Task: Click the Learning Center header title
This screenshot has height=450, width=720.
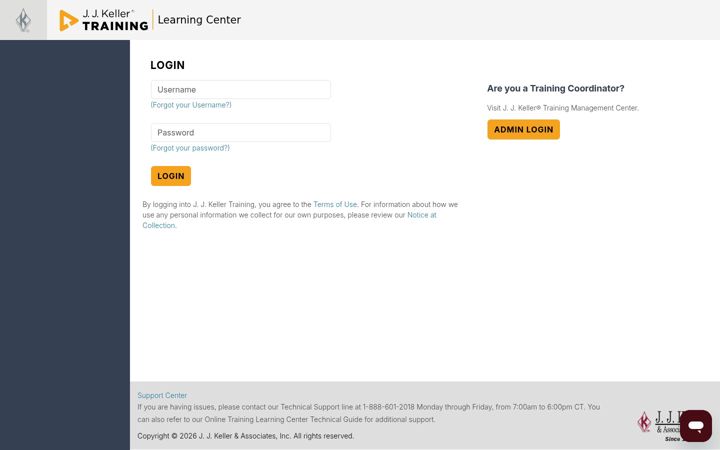Action: pyautogui.click(x=199, y=20)
